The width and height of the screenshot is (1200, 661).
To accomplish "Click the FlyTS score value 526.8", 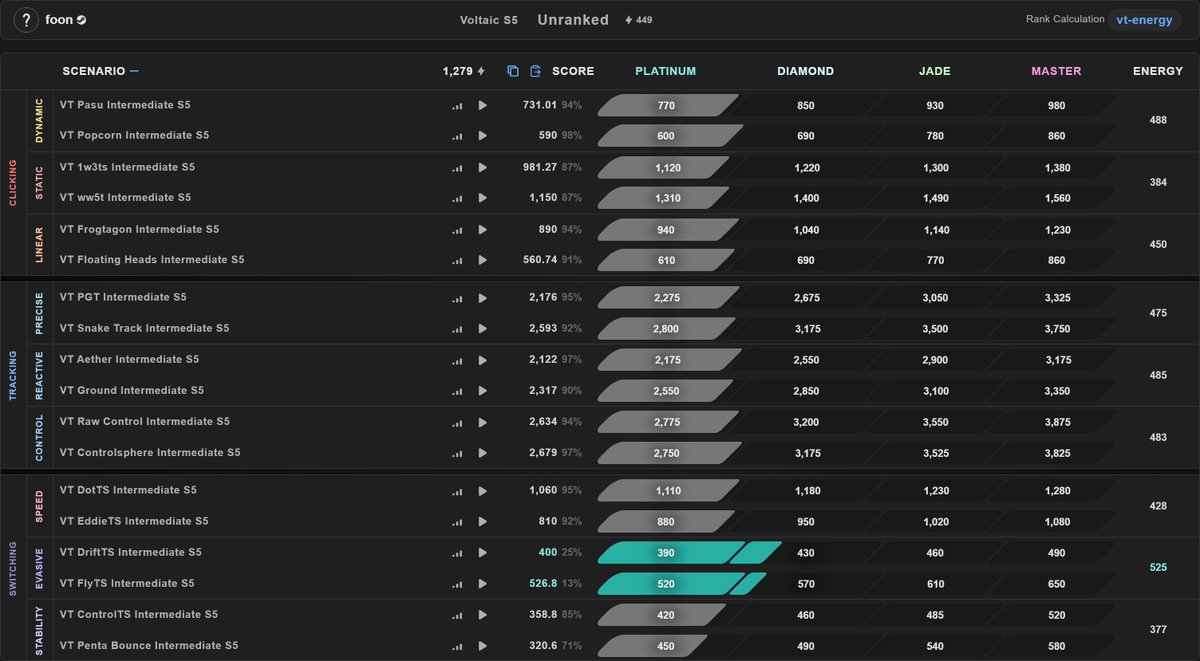I will (542, 584).
